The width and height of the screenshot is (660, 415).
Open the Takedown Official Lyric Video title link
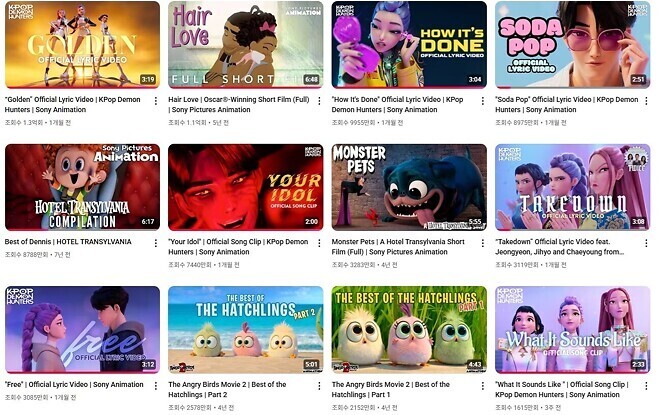pyautogui.click(x=559, y=247)
